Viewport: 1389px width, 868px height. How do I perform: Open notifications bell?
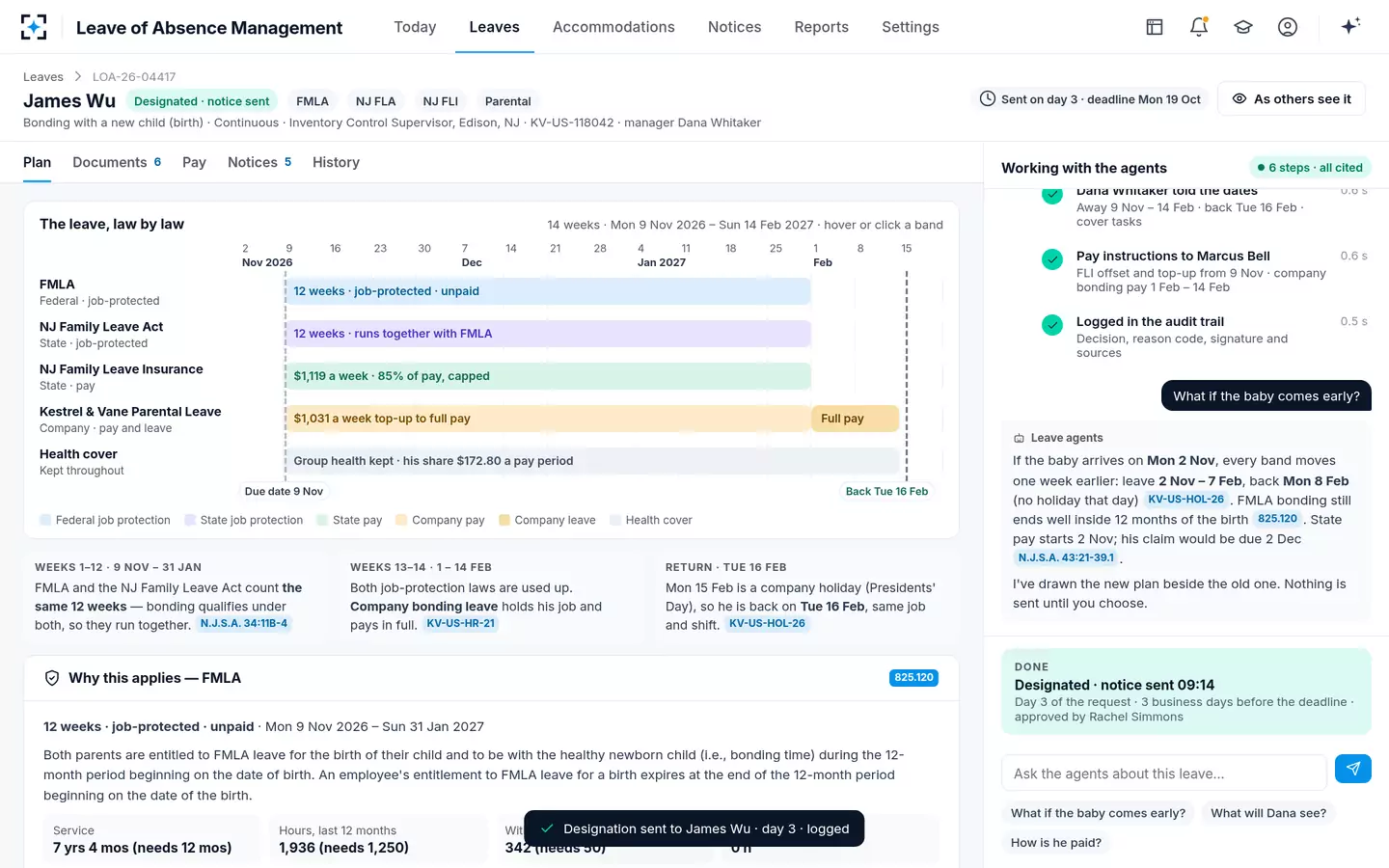click(1199, 27)
